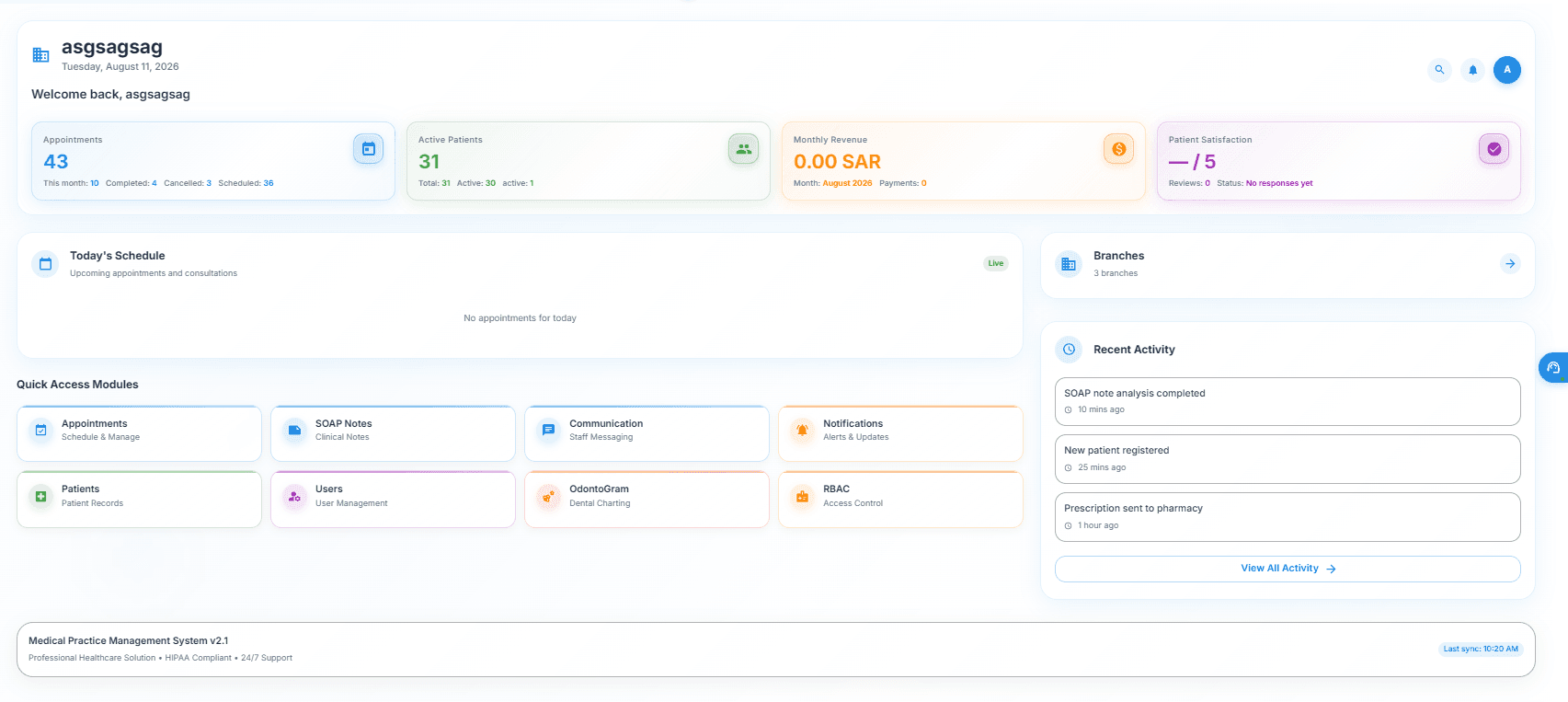The height and width of the screenshot is (702, 1568).
Task: Click the 'Cancelled: 3' stat
Action: point(188,183)
